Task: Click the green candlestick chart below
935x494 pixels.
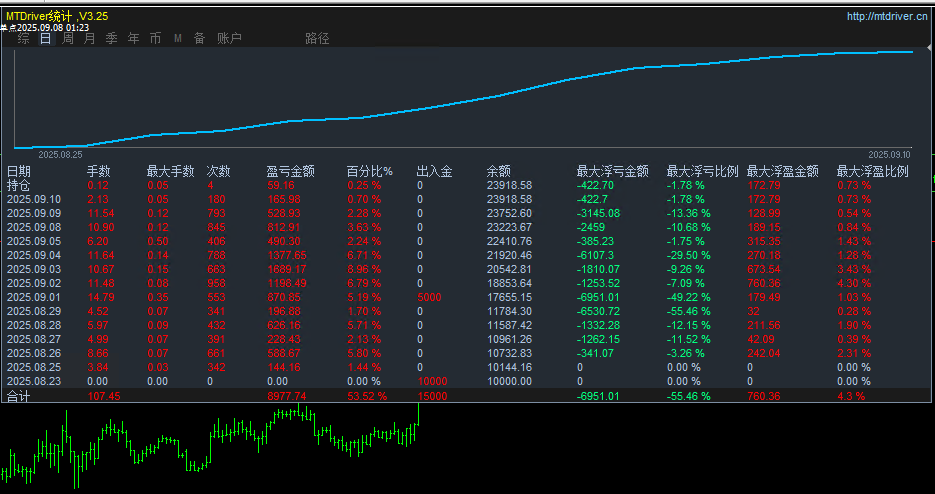Action: coord(210,446)
